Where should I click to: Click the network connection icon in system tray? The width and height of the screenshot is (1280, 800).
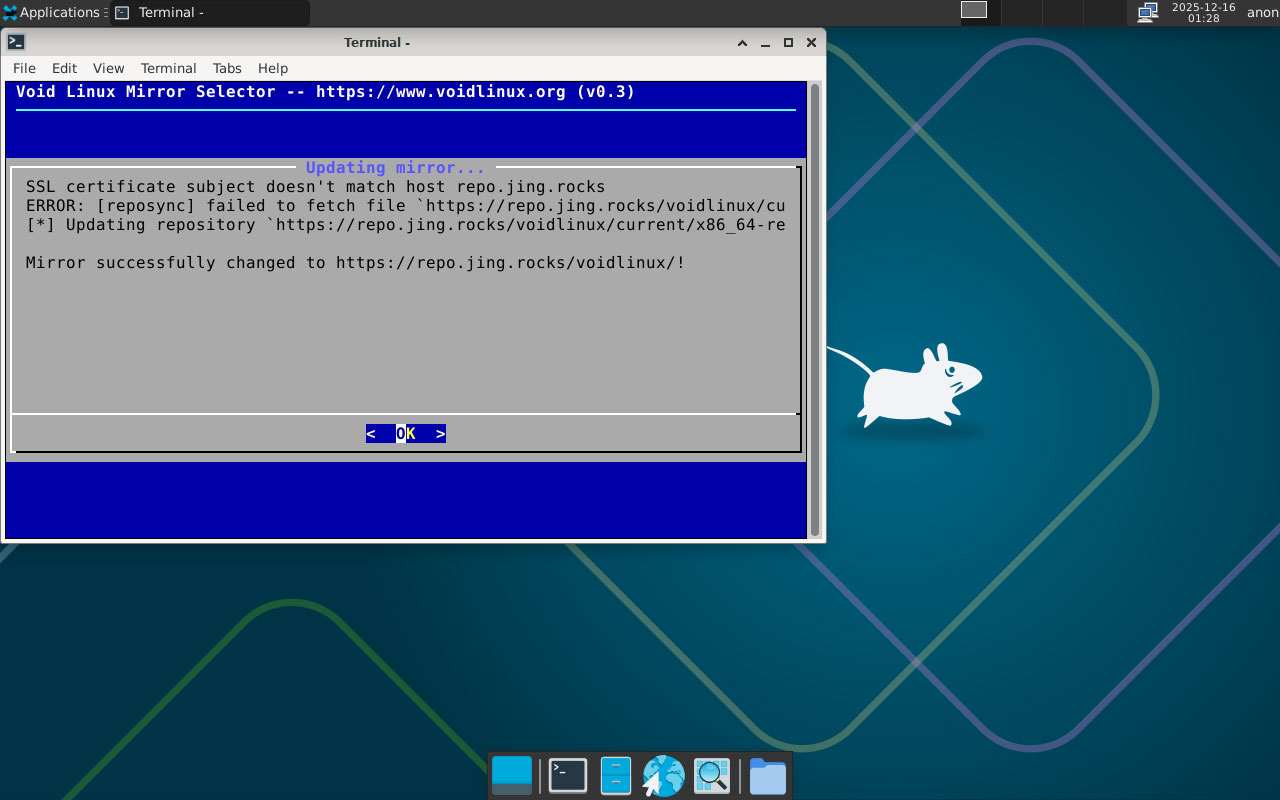[x=1148, y=12]
